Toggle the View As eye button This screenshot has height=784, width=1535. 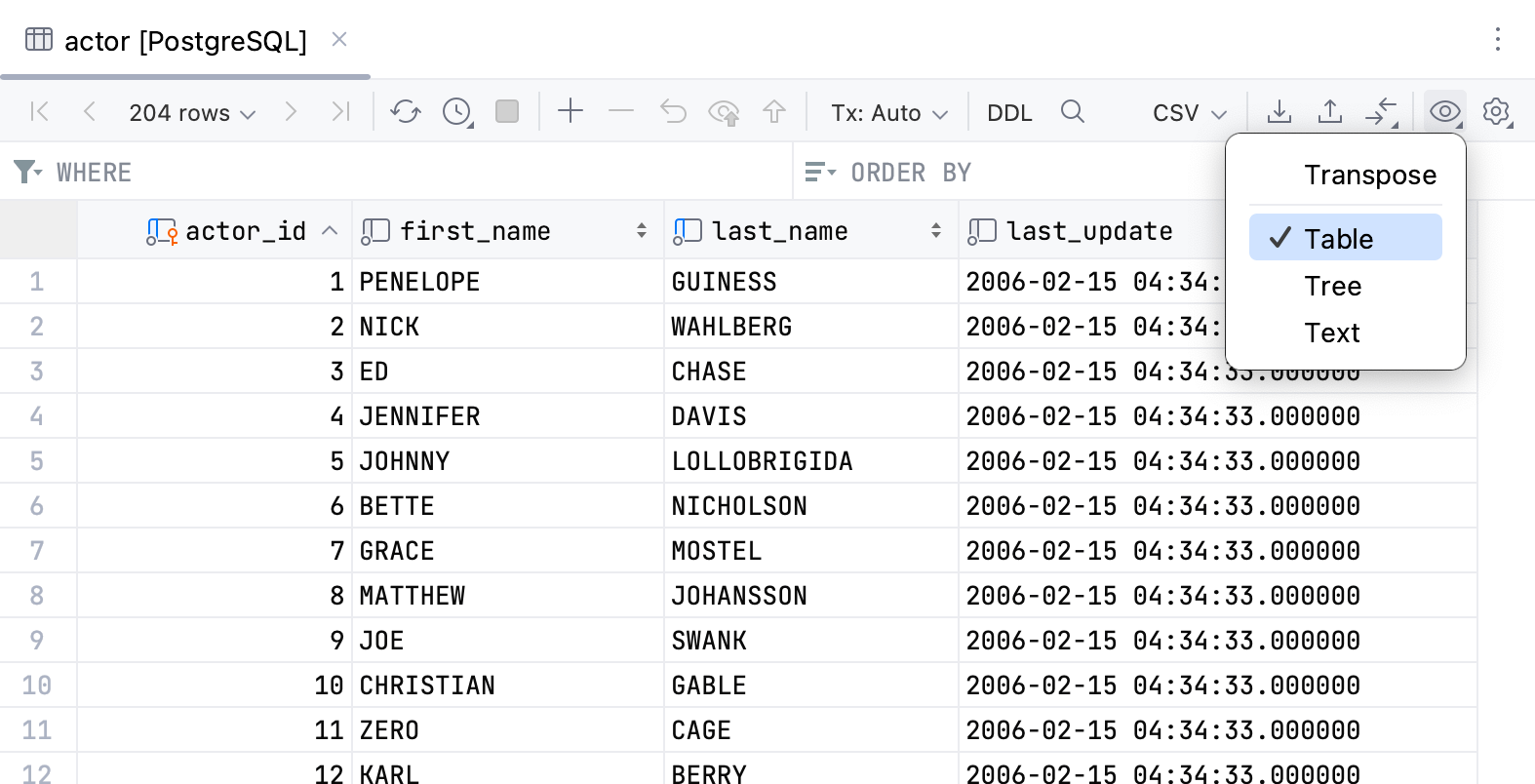point(1444,112)
